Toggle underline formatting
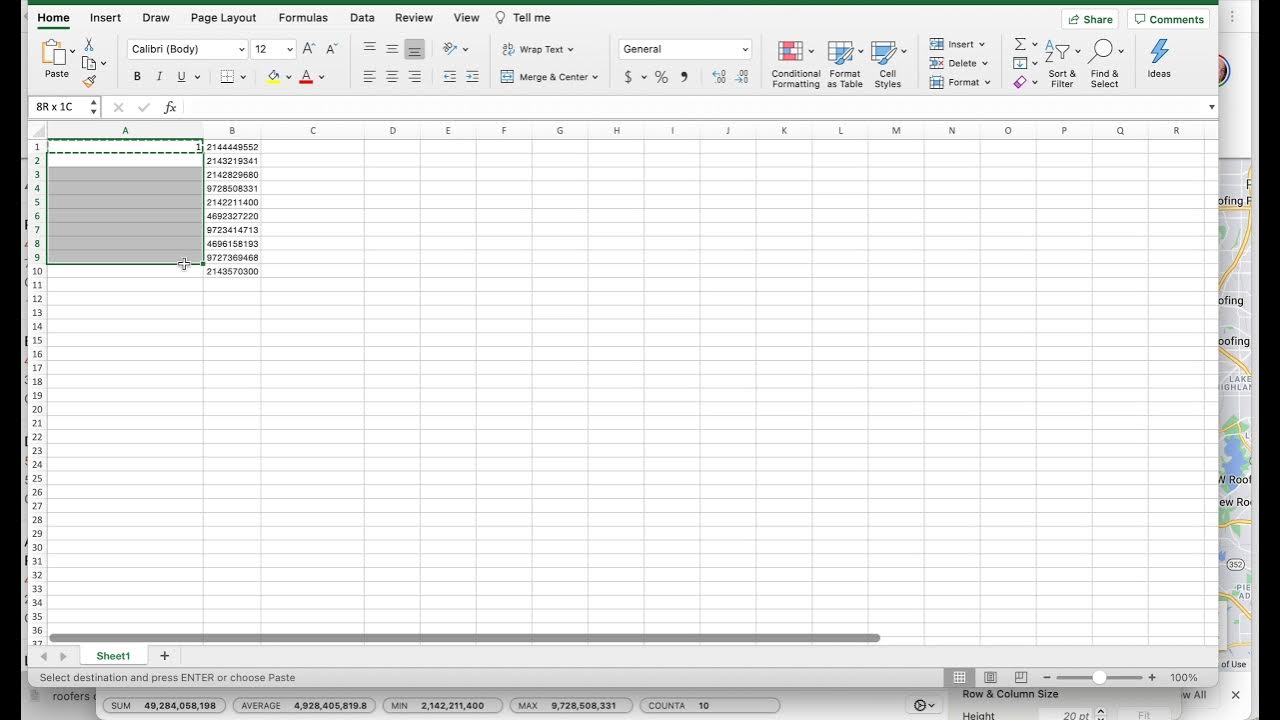This screenshot has width=1280, height=720. 181,77
